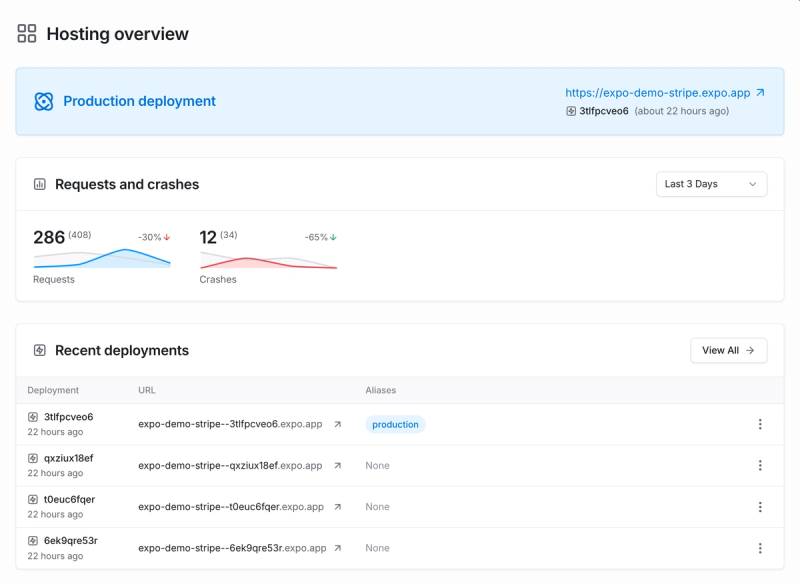Click the grid icon beside Hosting overview
The width and height of the screenshot is (800, 584).
click(27, 33)
